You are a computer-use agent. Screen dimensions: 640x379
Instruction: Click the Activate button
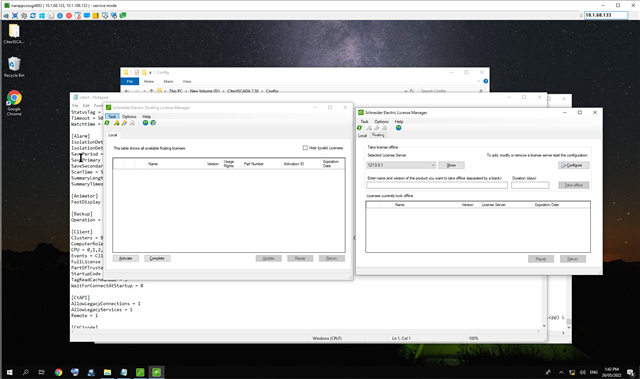[x=126, y=258]
